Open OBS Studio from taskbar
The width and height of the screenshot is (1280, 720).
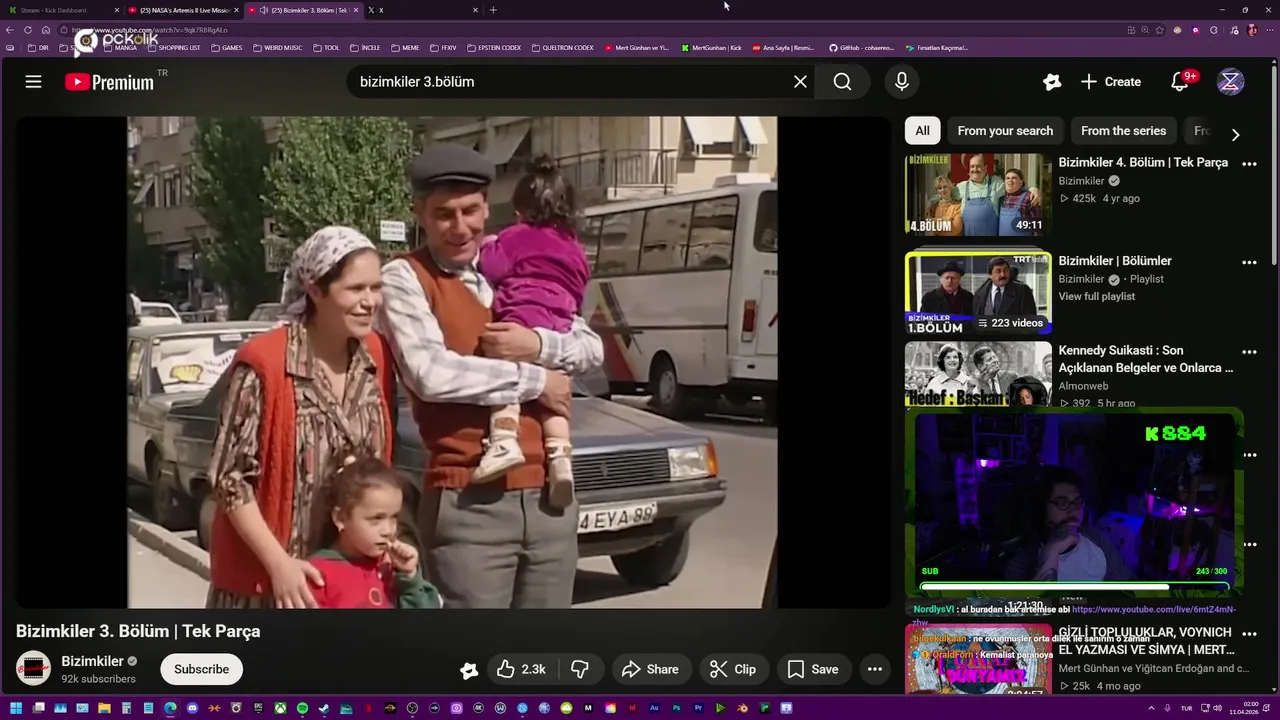click(411, 709)
